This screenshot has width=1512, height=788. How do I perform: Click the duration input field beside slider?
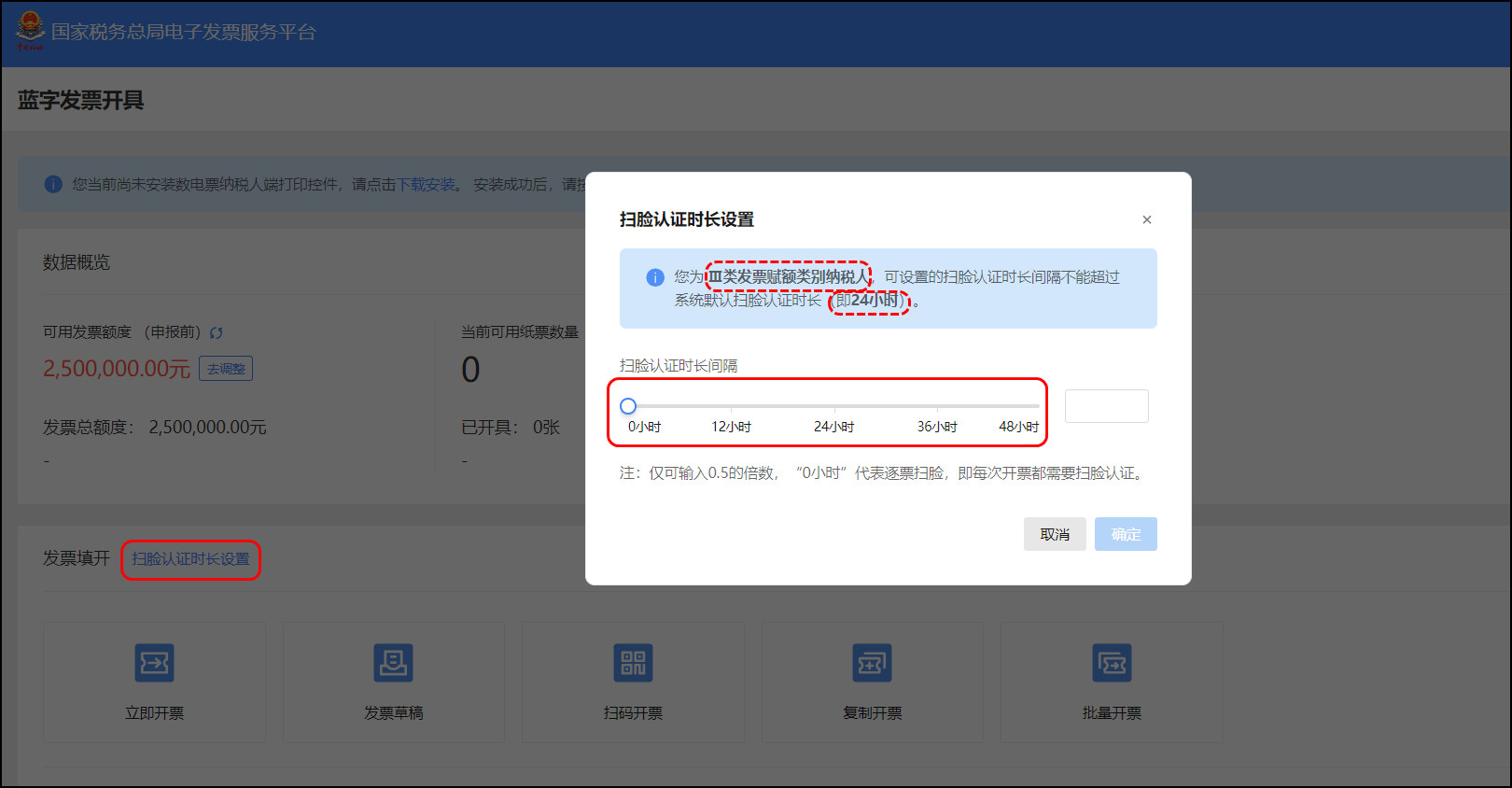(1106, 406)
